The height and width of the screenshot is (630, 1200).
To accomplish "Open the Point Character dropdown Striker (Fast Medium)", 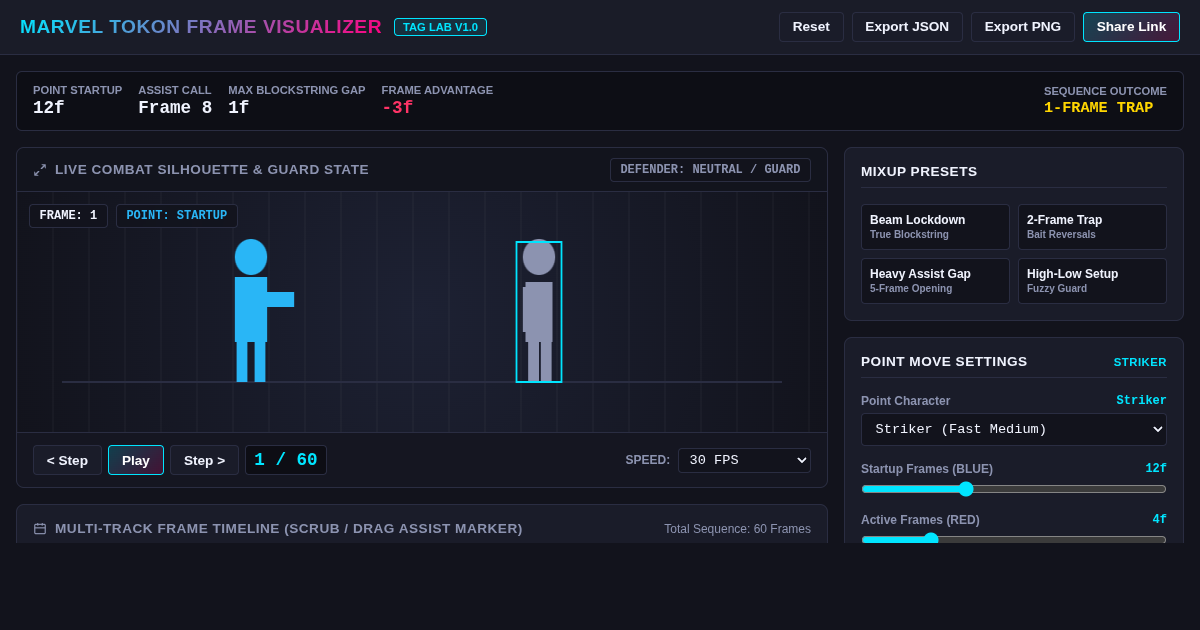I will tap(1014, 429).
